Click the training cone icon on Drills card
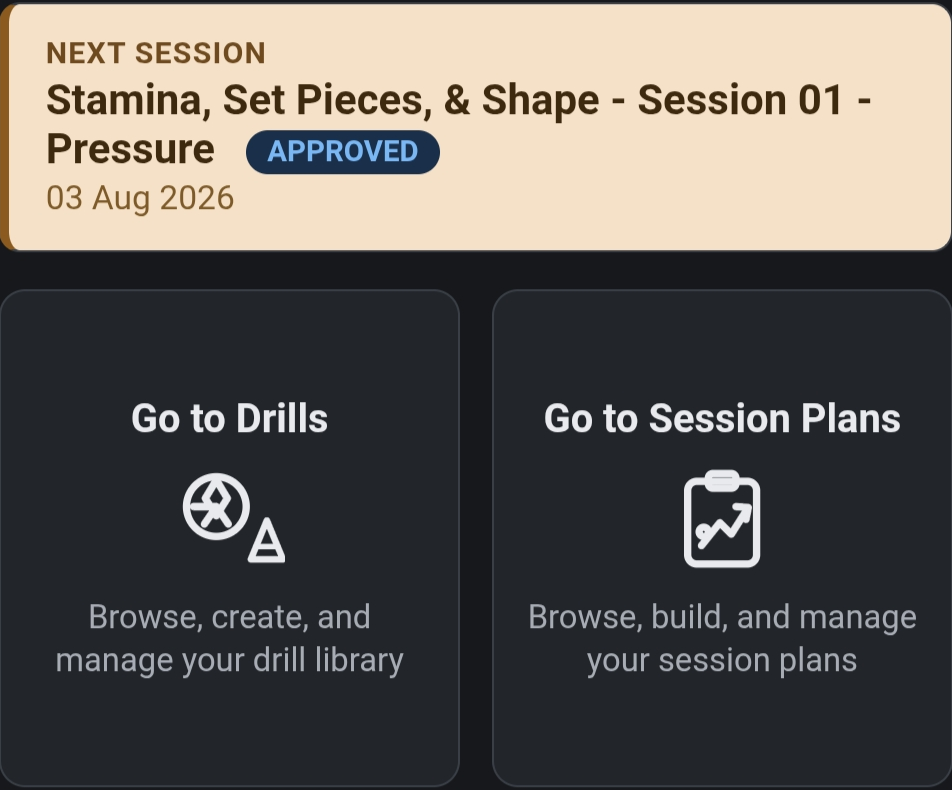The width and height of the screenshot is (952, 790). pos(267,540)
